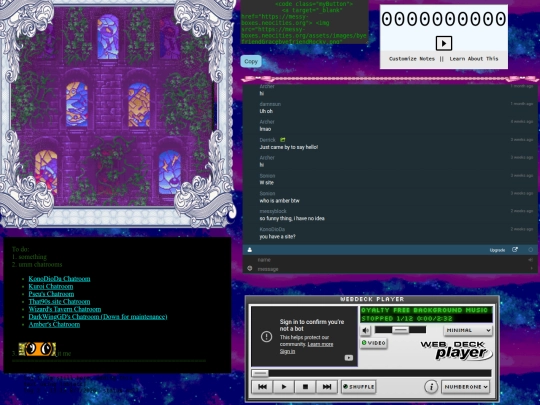
Task: Open the Learn About This link
Action: pos(474,59)
